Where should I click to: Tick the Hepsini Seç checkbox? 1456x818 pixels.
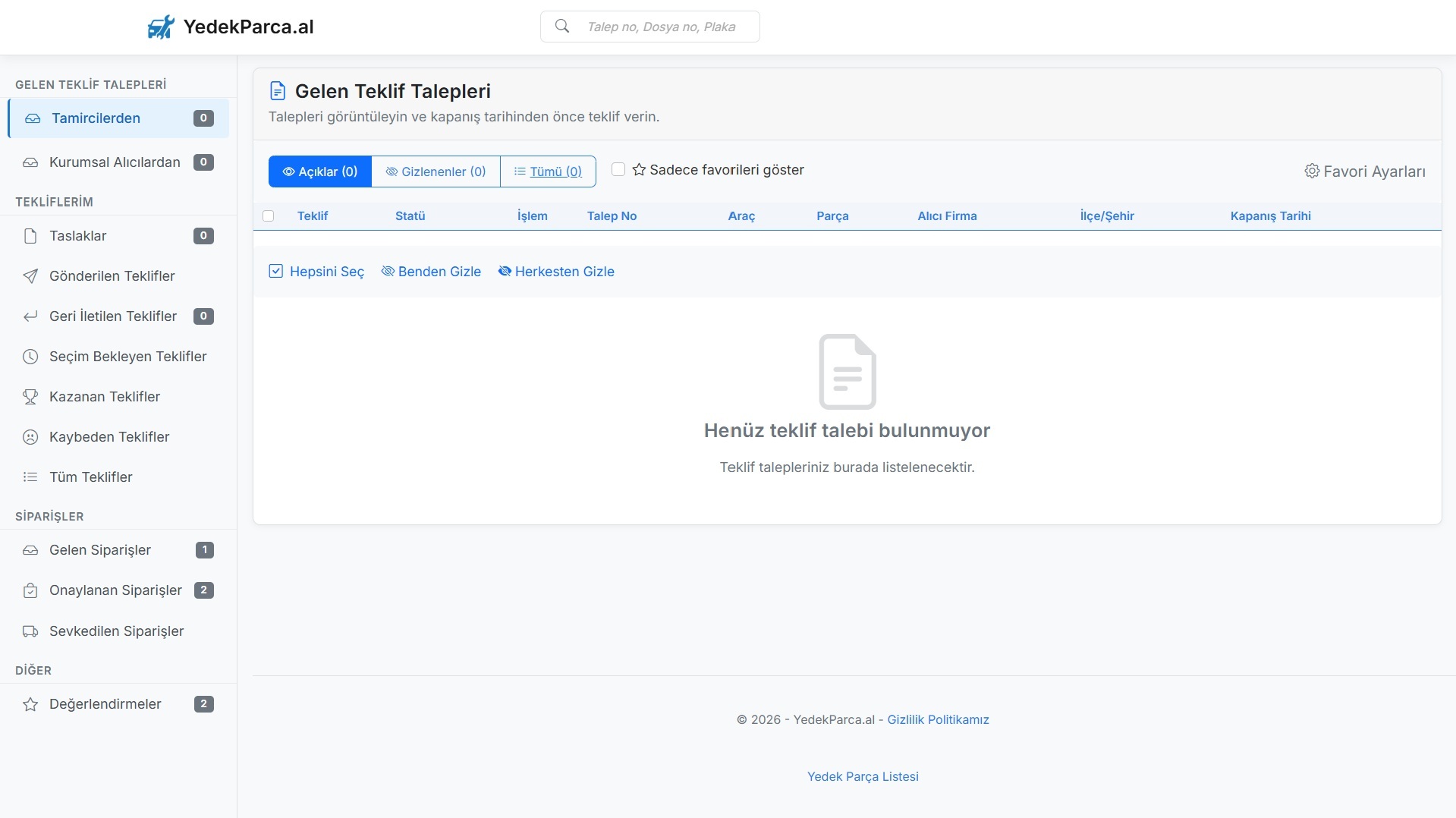pyautogui.click(x=276, y=272)
